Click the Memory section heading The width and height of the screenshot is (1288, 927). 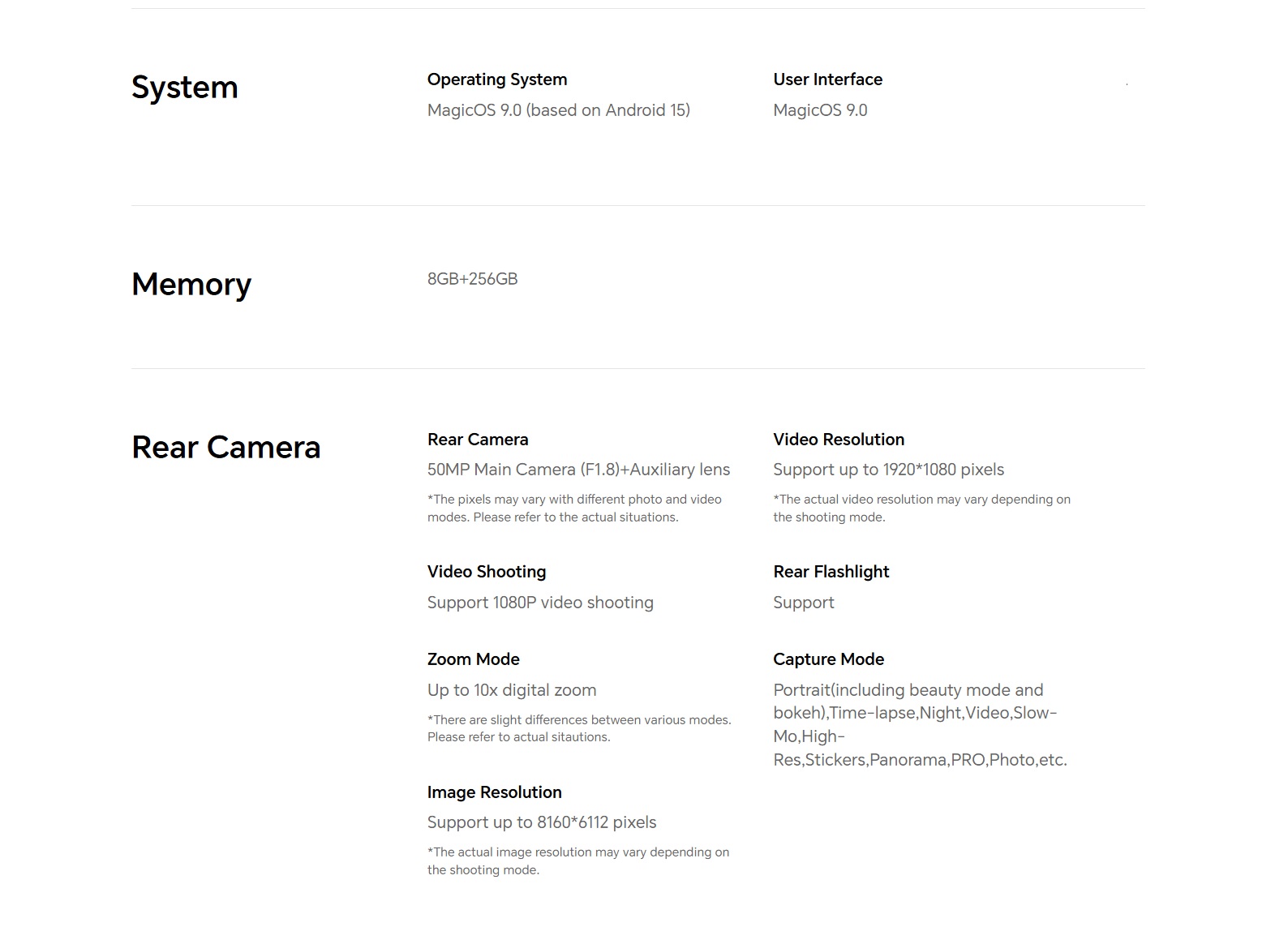coord(191,285)
